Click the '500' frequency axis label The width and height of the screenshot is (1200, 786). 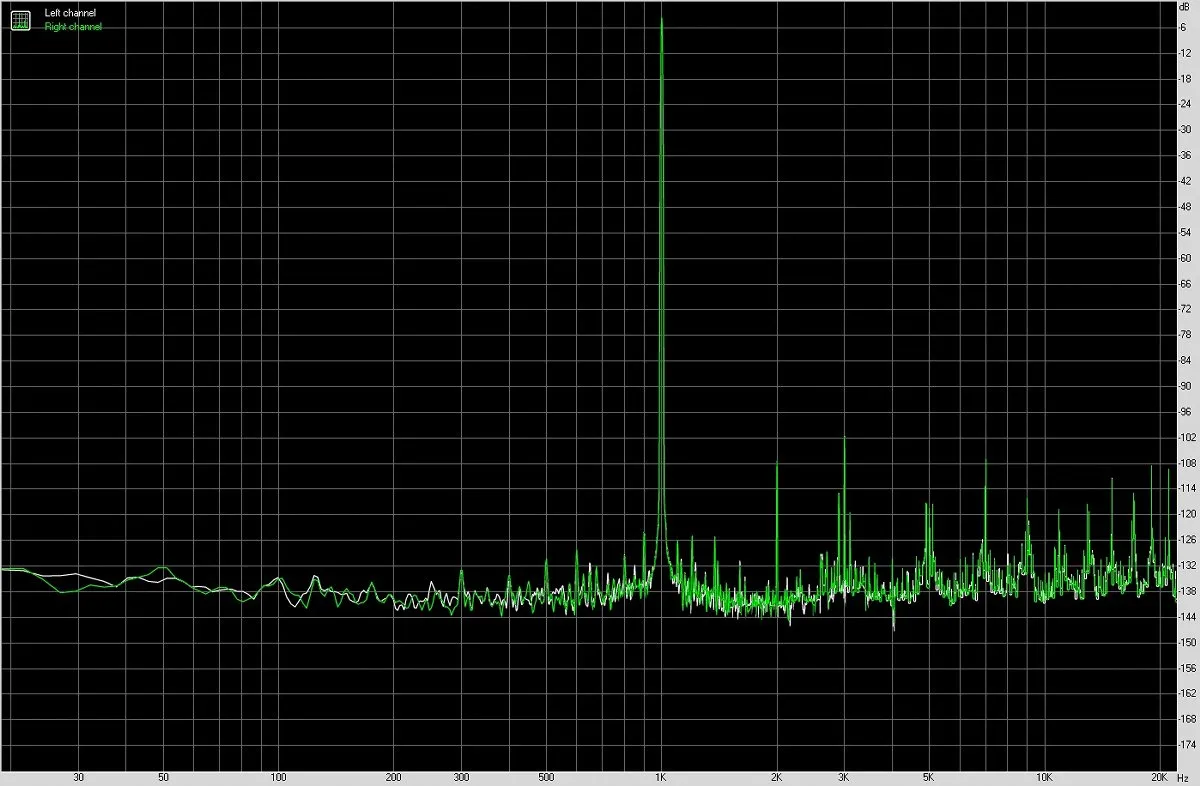click(x=546, y=777)
